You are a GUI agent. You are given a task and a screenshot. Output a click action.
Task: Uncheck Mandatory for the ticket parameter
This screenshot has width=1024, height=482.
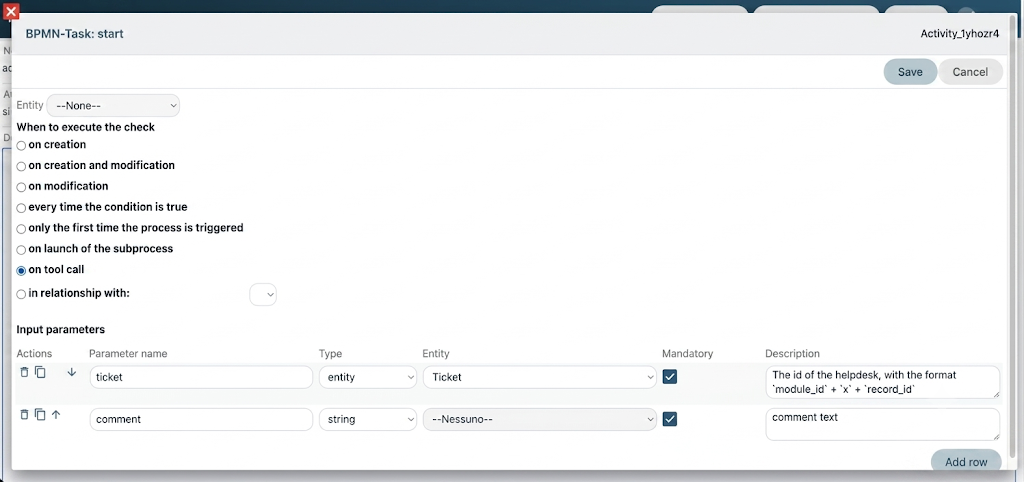pyautogui.click(x=669, y=377)
